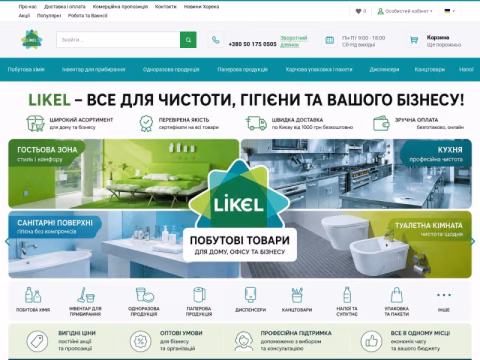Click the Оптові умови percent badge icon

pyautogui.click(x=140, y=341)
